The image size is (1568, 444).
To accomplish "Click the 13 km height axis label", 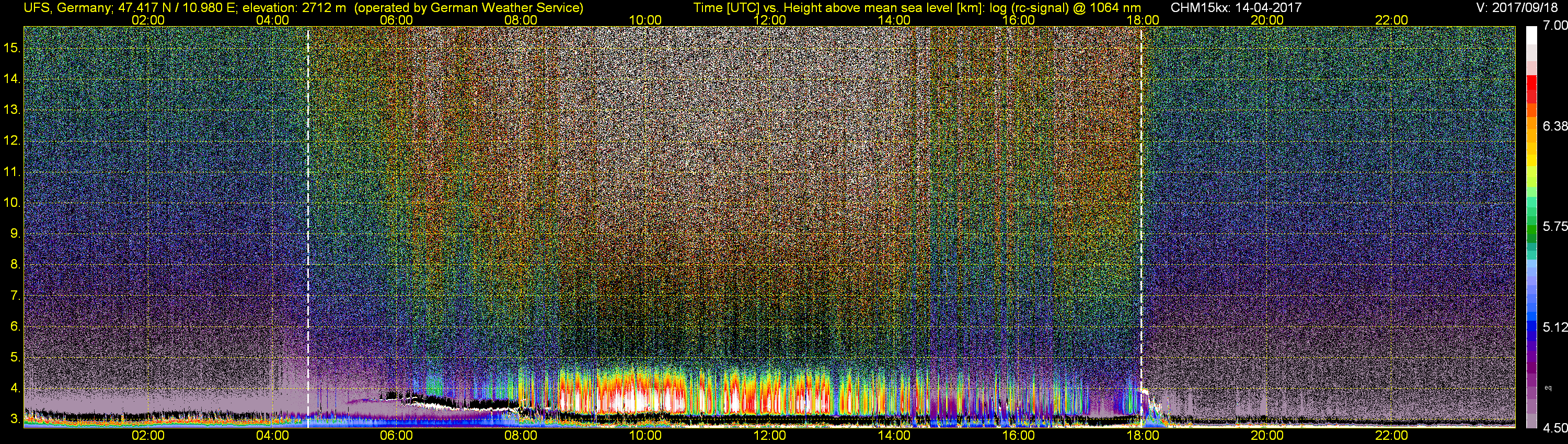I will tap(12, 110).
